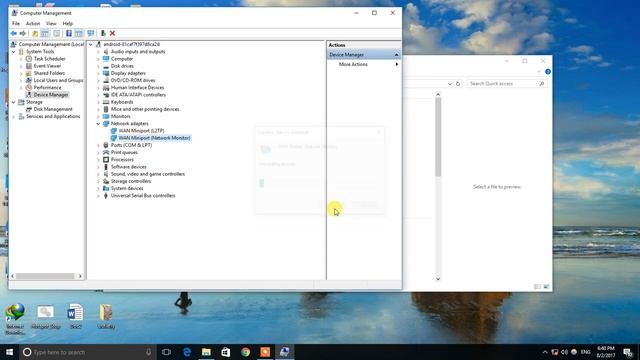Select Event Viewer in the left tree
This screenshot has width=640, height=360.
47,66
